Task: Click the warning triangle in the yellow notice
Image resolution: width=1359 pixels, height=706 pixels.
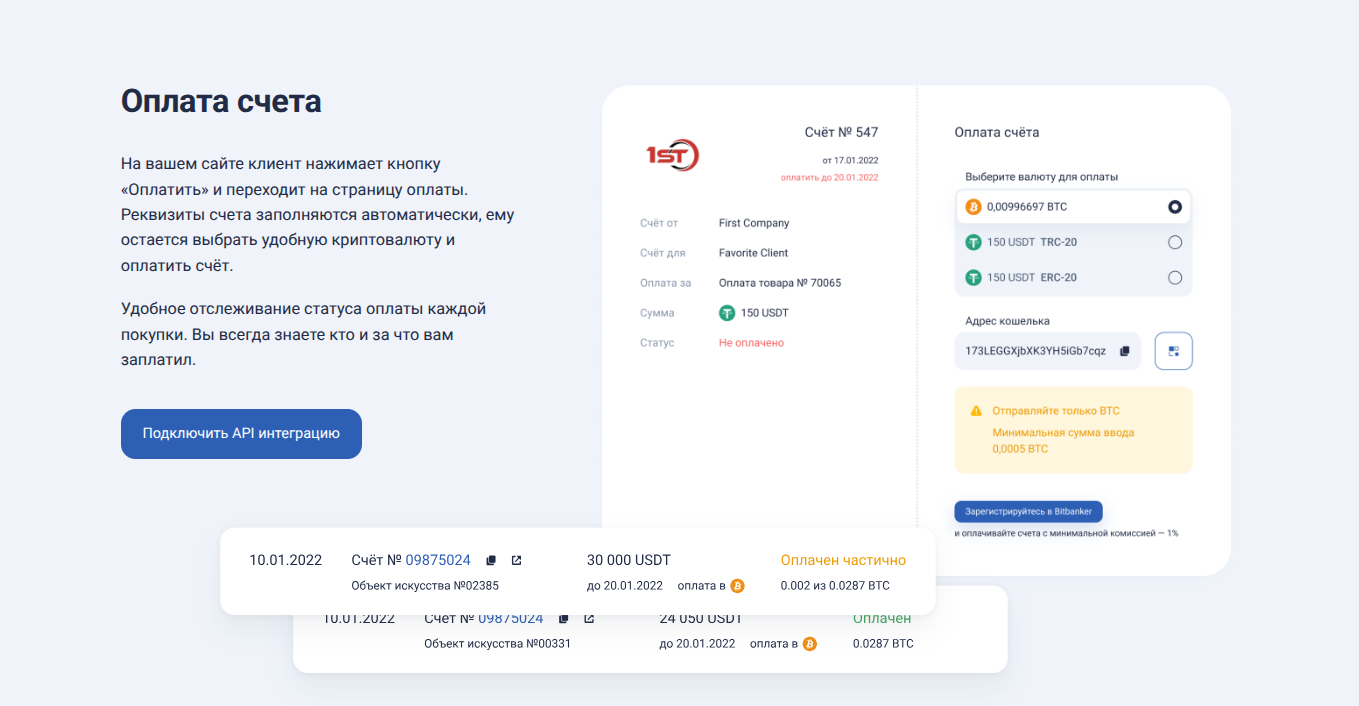Action: pyautogui.click(x=976, y=411)
